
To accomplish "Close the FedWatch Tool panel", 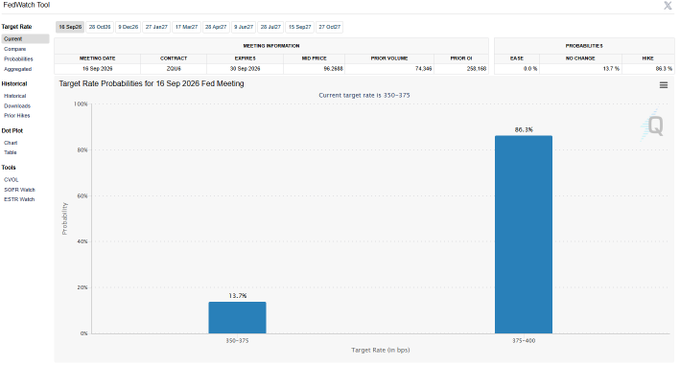I will pos(667,5).
